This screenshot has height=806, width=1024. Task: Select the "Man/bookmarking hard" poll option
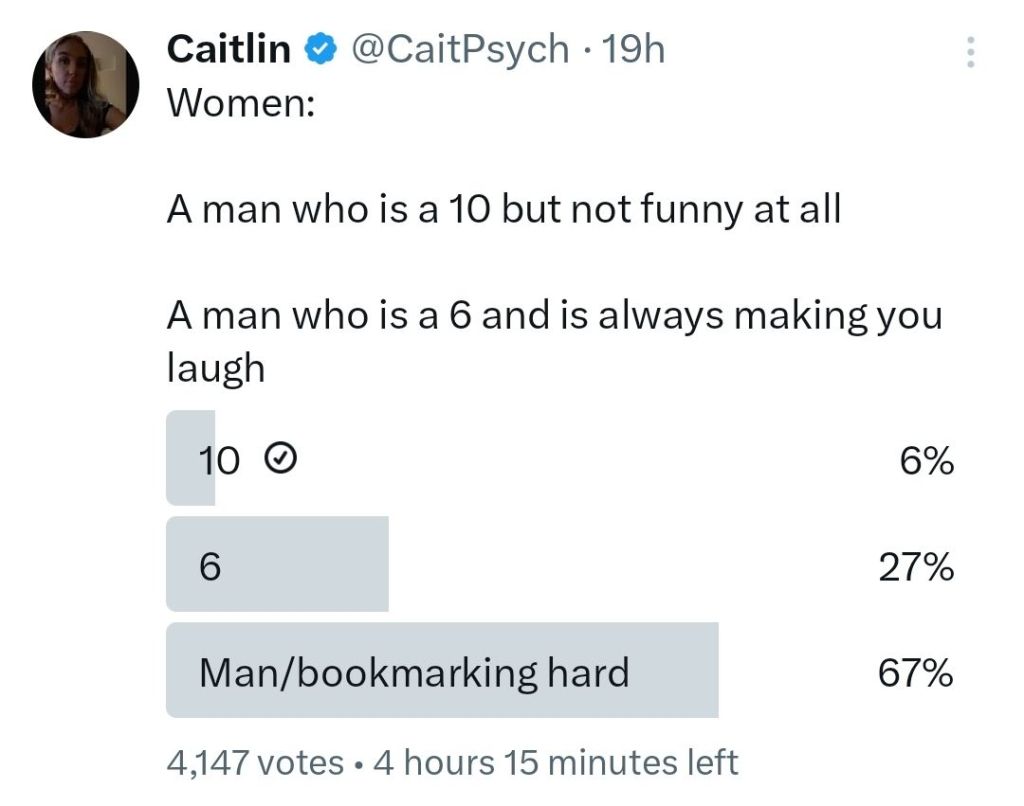414,673
